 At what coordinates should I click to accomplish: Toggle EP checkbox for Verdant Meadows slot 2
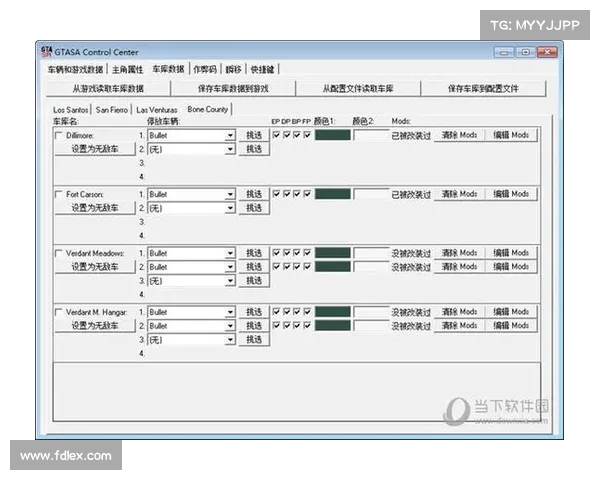276,267
